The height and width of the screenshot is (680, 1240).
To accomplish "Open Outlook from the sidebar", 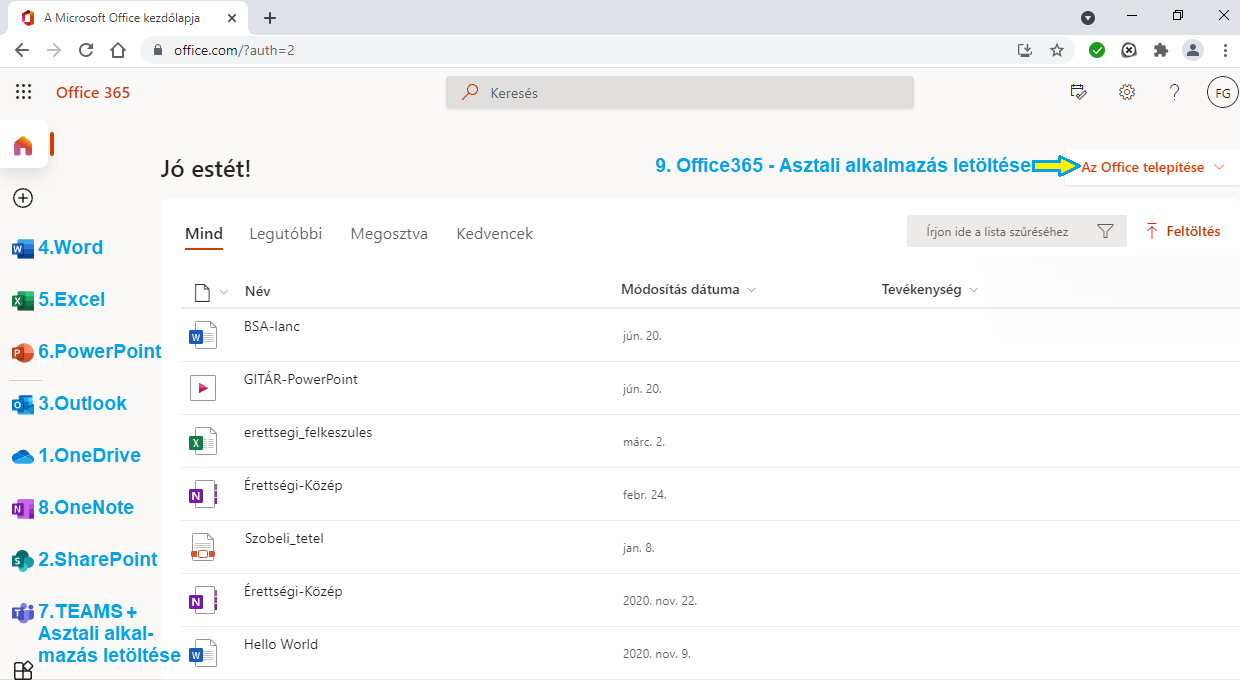I will 22,403.
